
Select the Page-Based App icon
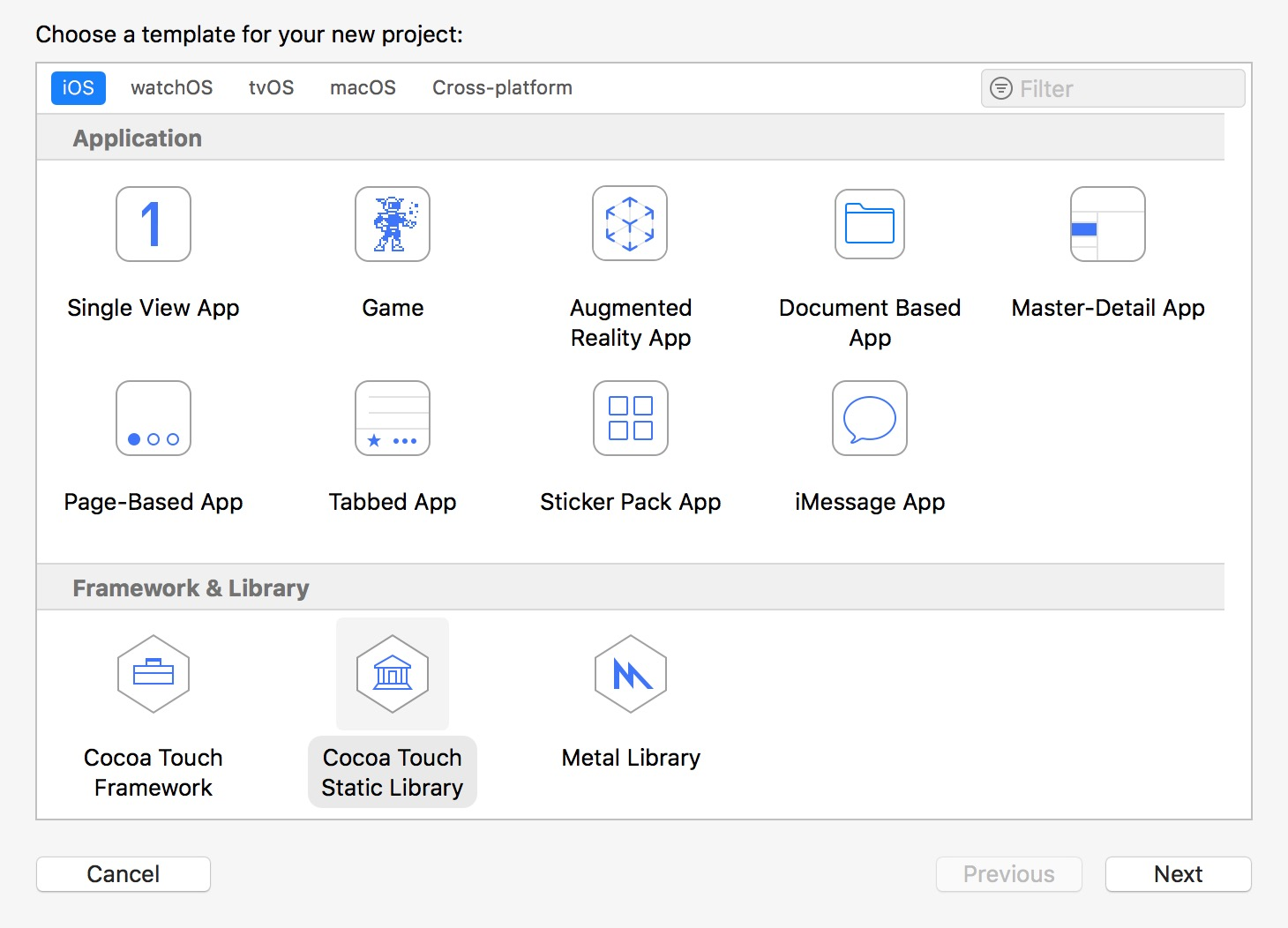pyautogui.click(x=154, y=418)
